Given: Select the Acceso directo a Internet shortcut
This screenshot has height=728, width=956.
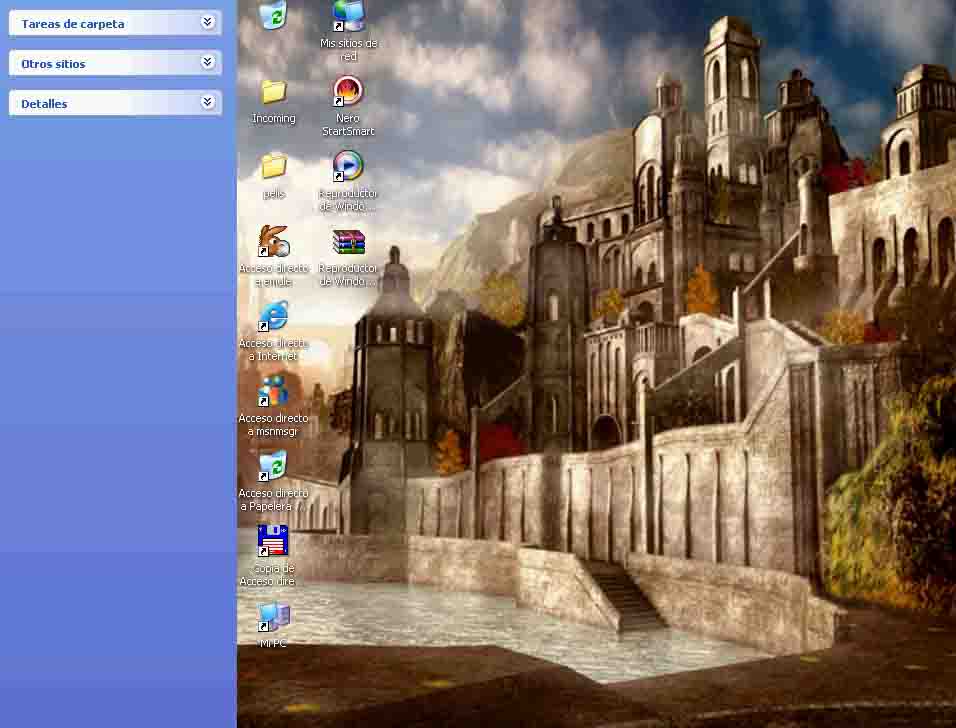Looking at the screenshot, I should tap(273, 316).
